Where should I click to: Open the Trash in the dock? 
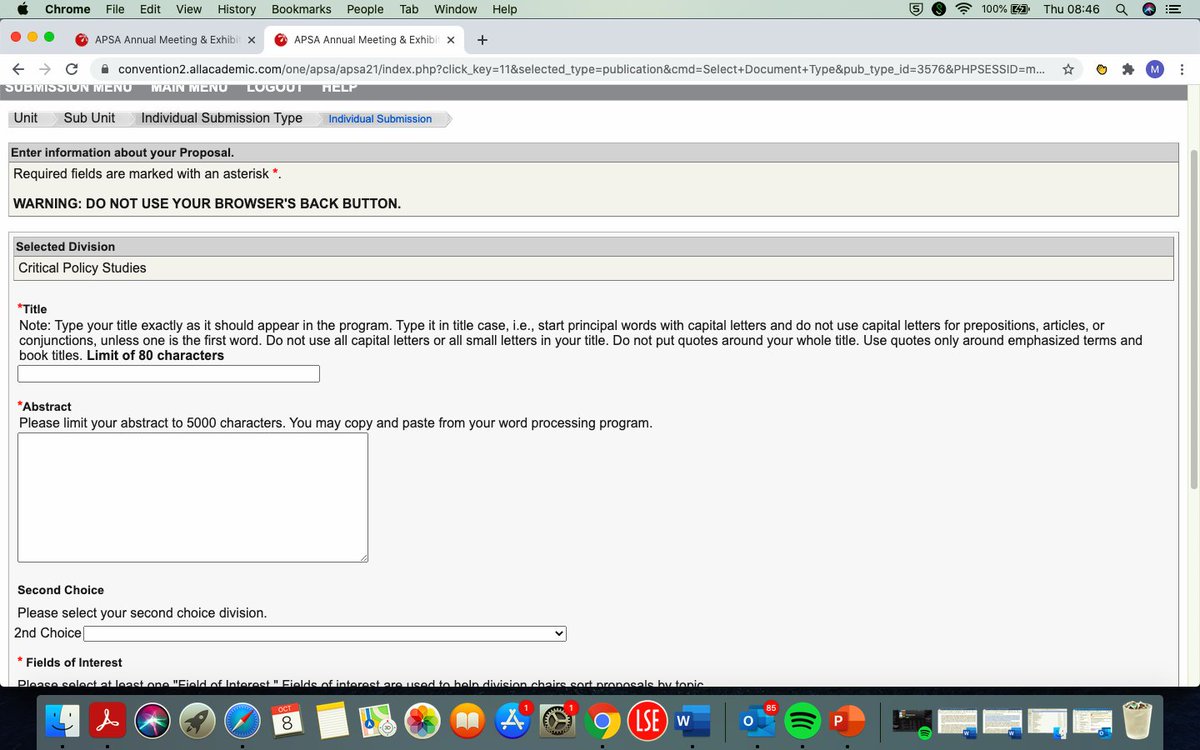pos(1135,721)
